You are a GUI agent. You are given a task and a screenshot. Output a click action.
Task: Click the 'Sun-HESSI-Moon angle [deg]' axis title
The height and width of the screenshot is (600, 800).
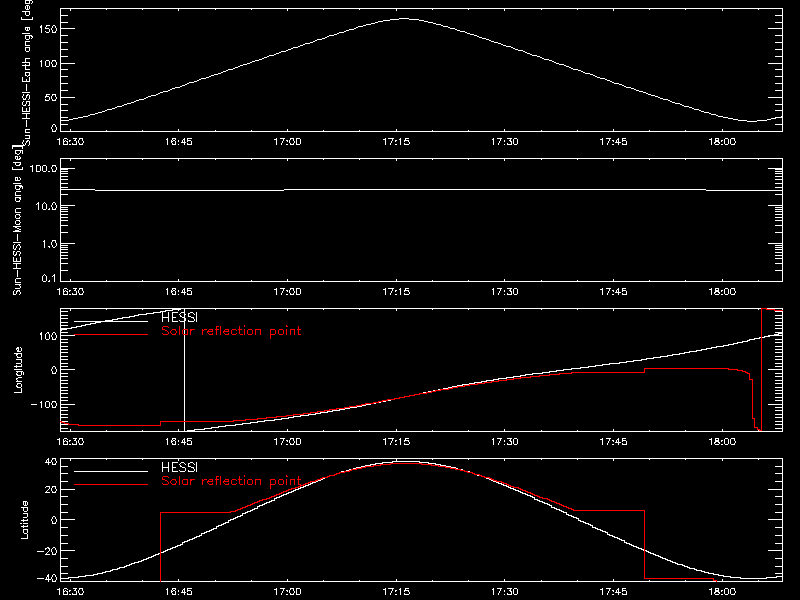pos(18,220)
